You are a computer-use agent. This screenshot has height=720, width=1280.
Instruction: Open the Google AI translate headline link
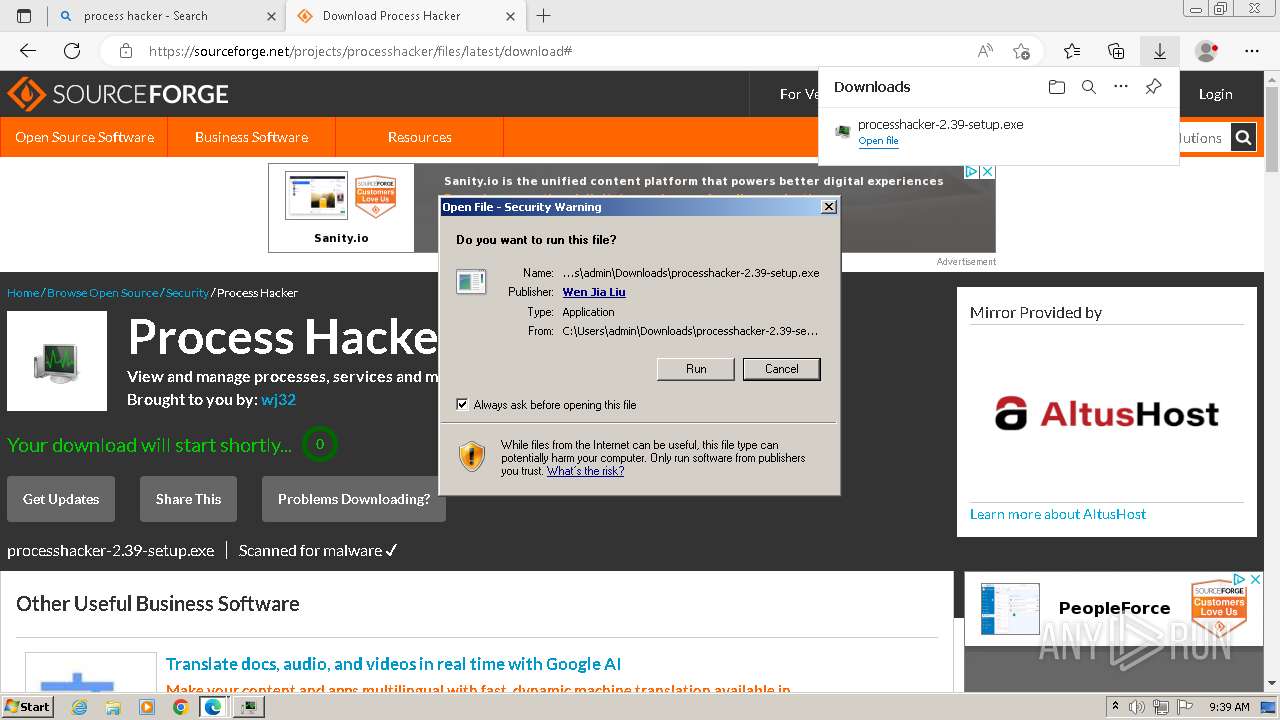click(x=393, y=664)
